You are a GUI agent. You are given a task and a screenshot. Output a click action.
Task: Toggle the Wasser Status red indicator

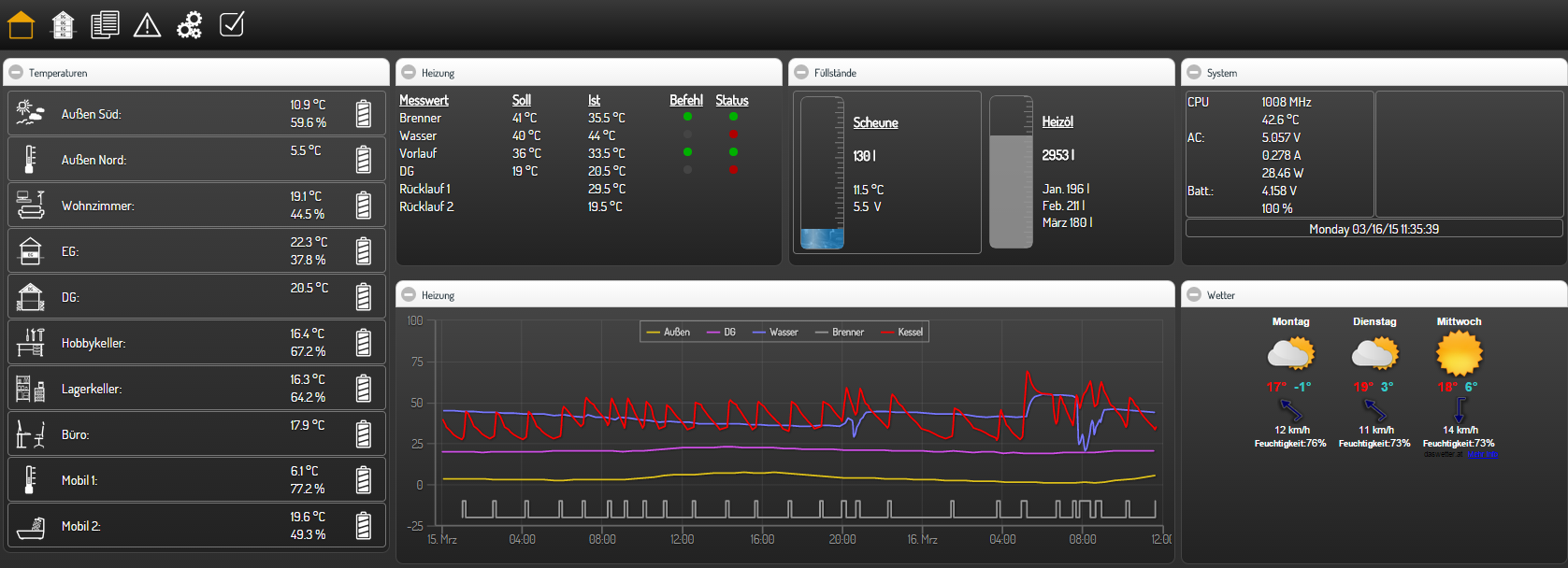733,135
